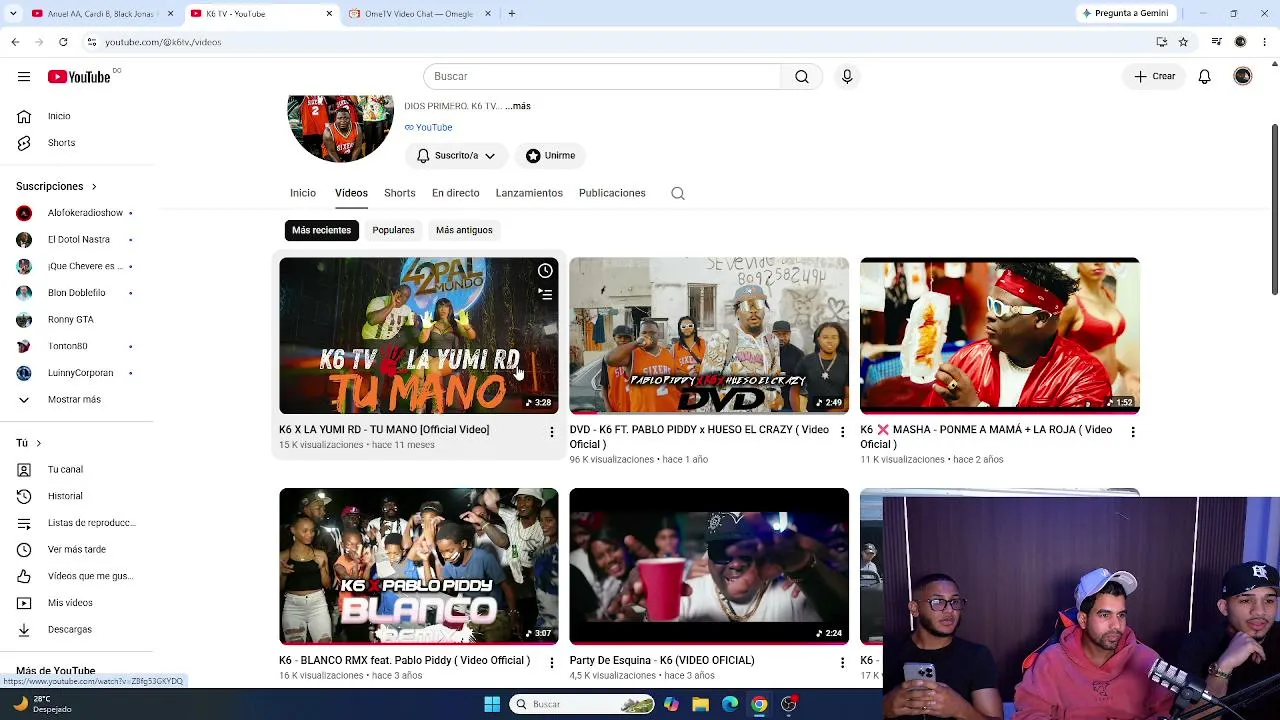
Task: Open the Chrome media controls icon
Action: [x=1216, y=42]
